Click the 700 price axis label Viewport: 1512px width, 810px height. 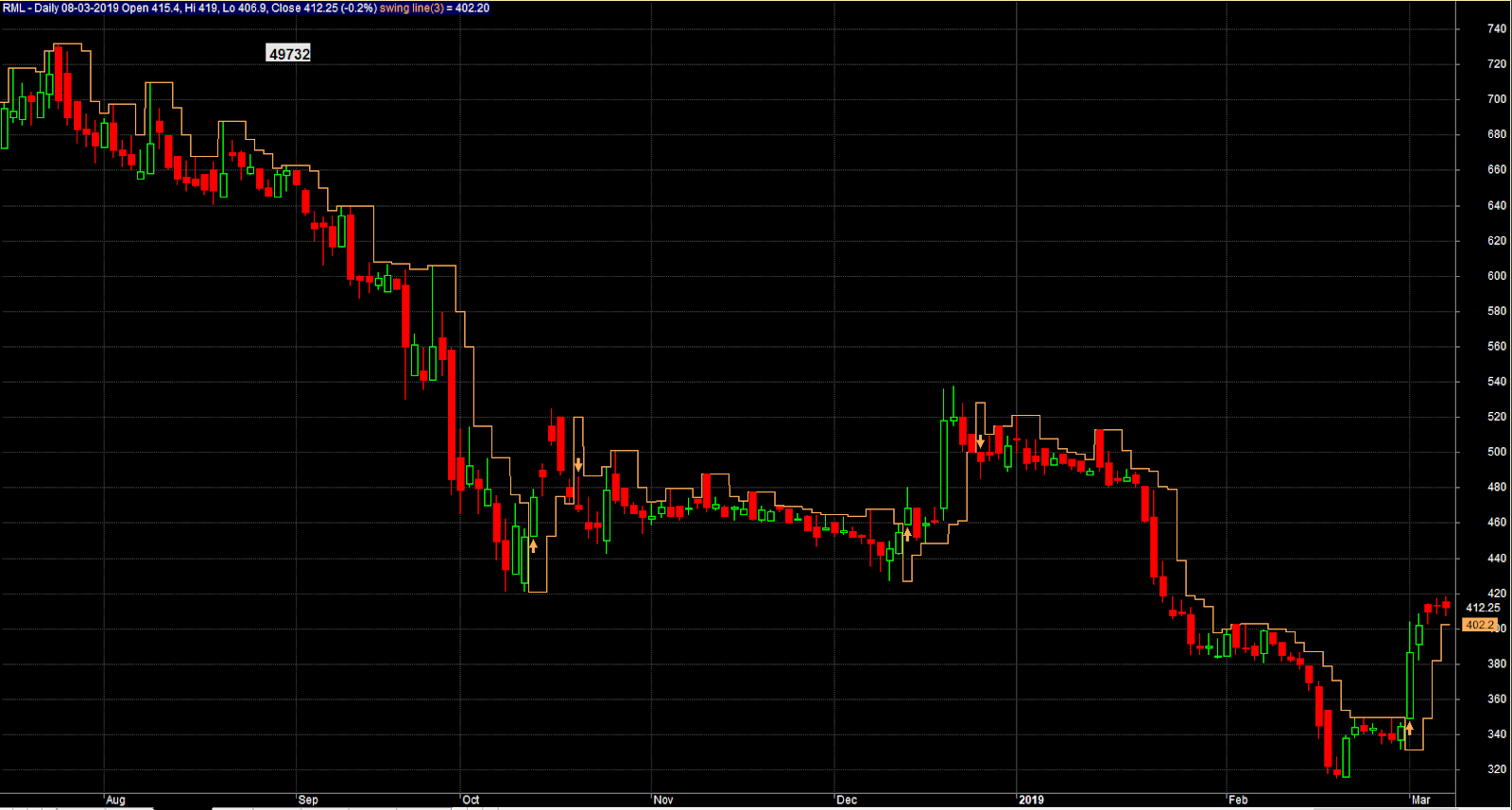(x=1497, y=99)
